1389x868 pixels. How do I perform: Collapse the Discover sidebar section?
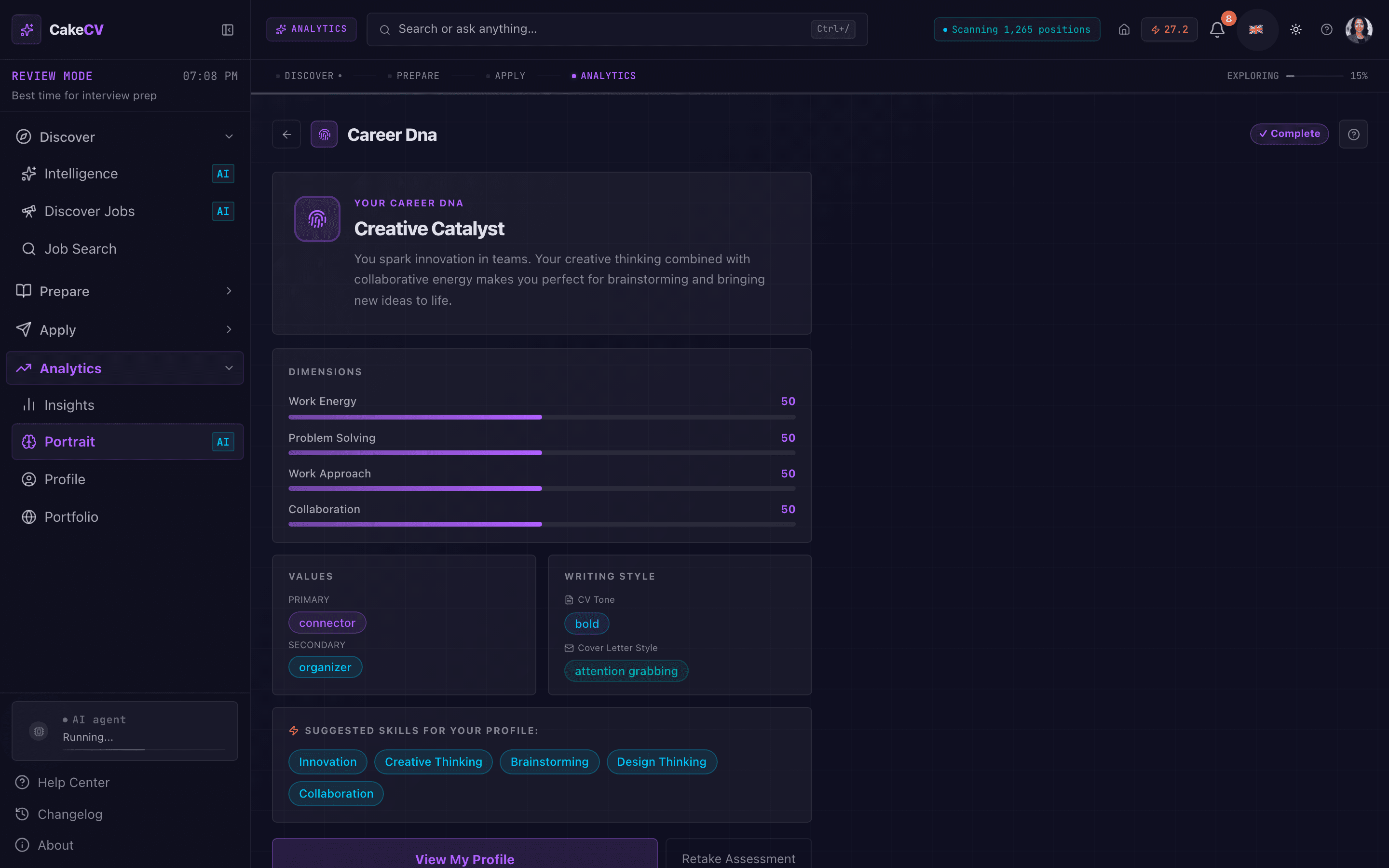(x=124, y=136)
